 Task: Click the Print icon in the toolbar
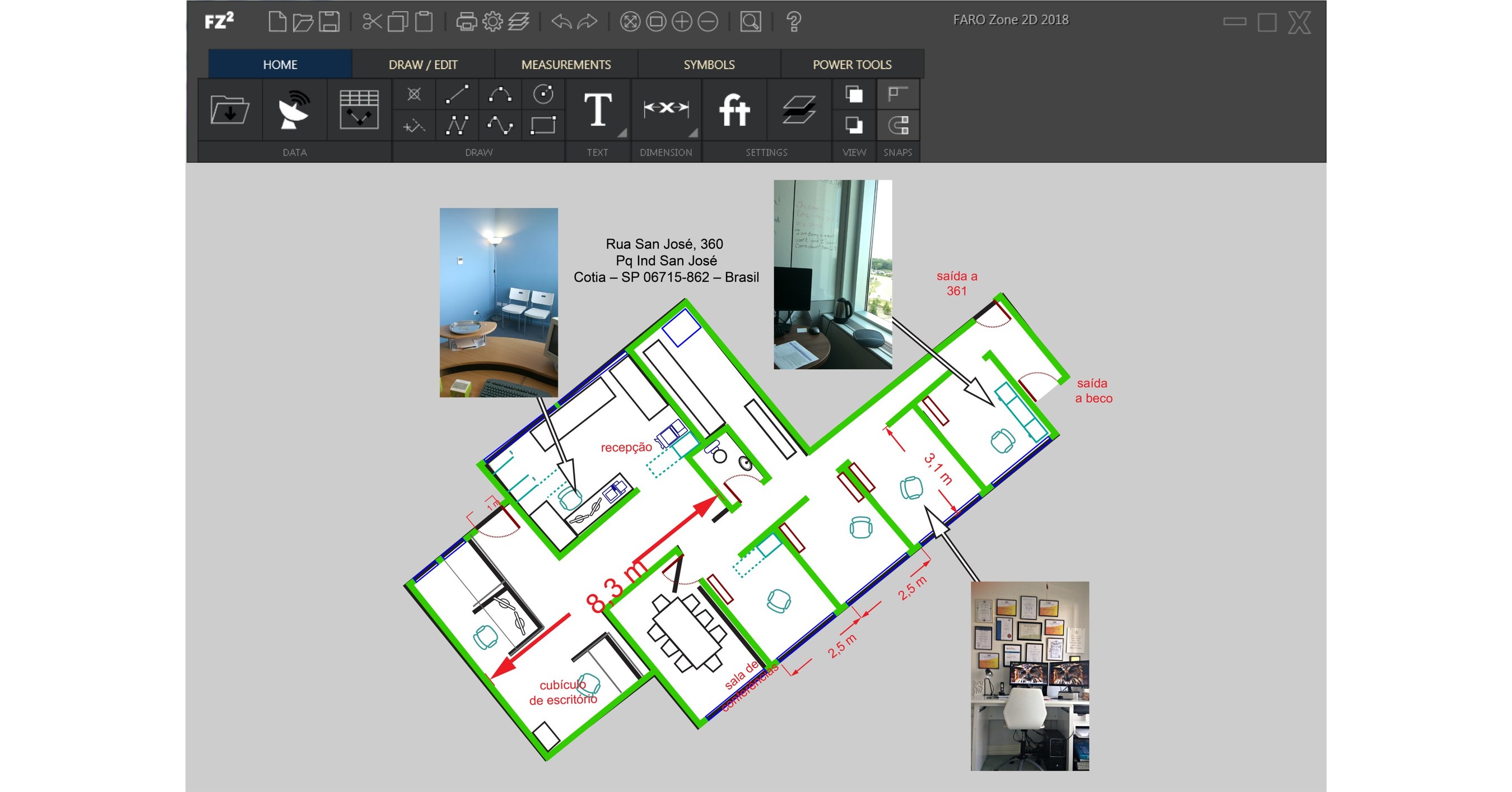click(x=466, y=22)
